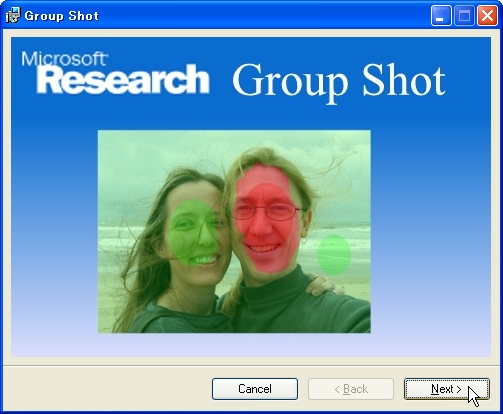Click the small green circle over the ocean
The image size is (503, 414).
334,254
